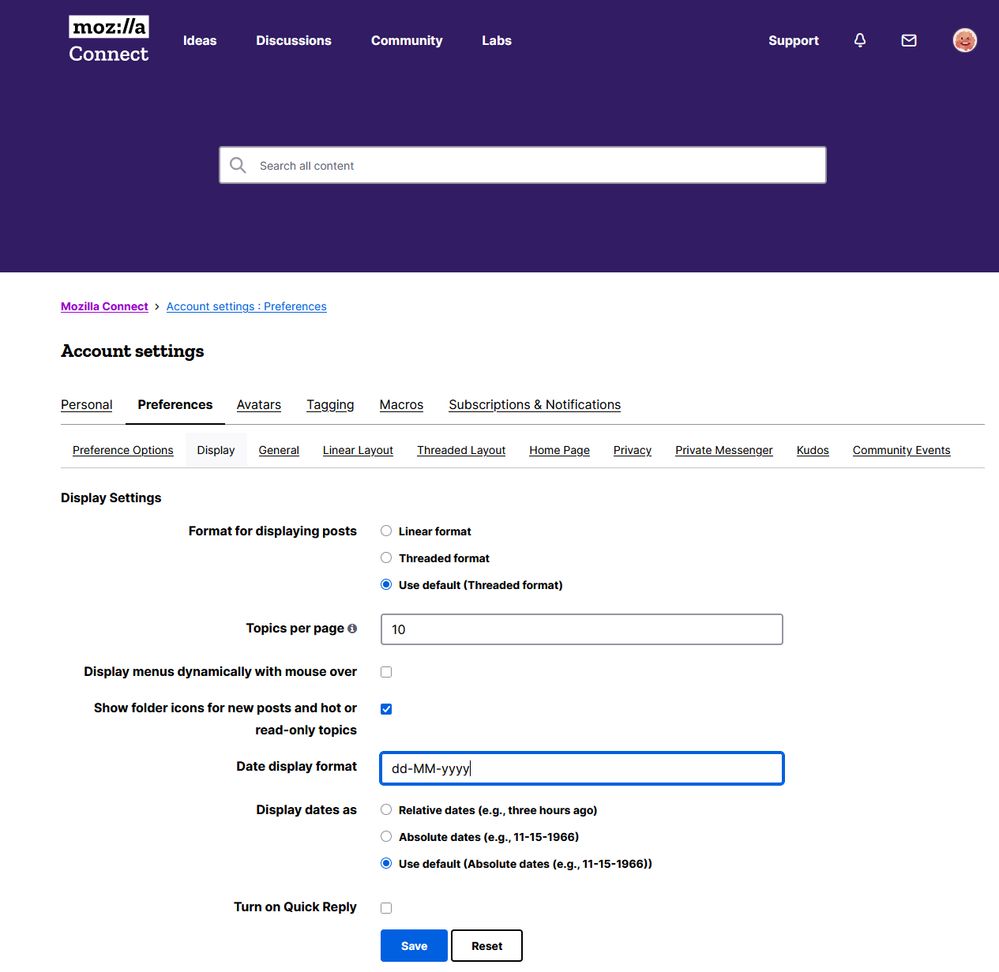
Task: Select Relative dates radio option
Action: [x=386, y=810]
